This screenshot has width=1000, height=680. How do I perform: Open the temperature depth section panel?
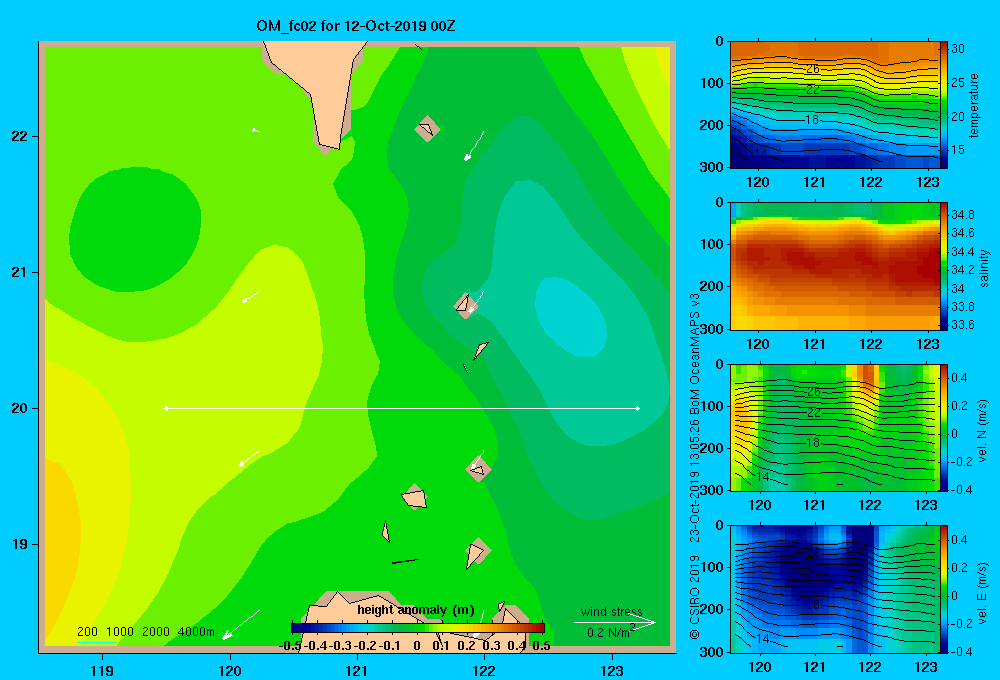pyautogui.click(x=834, y=105)
